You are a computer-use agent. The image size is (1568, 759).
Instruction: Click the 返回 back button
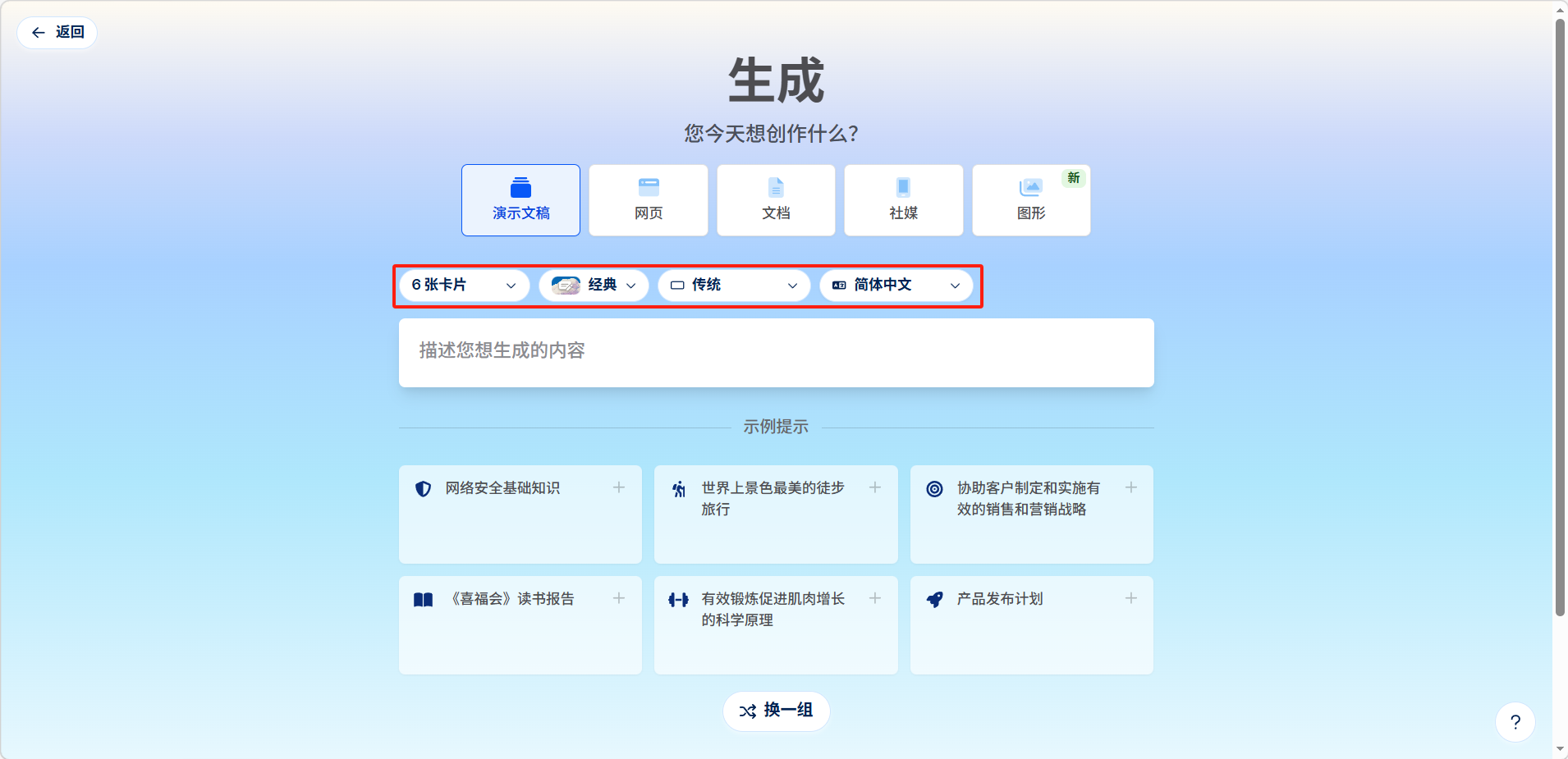tap(57, 32)
